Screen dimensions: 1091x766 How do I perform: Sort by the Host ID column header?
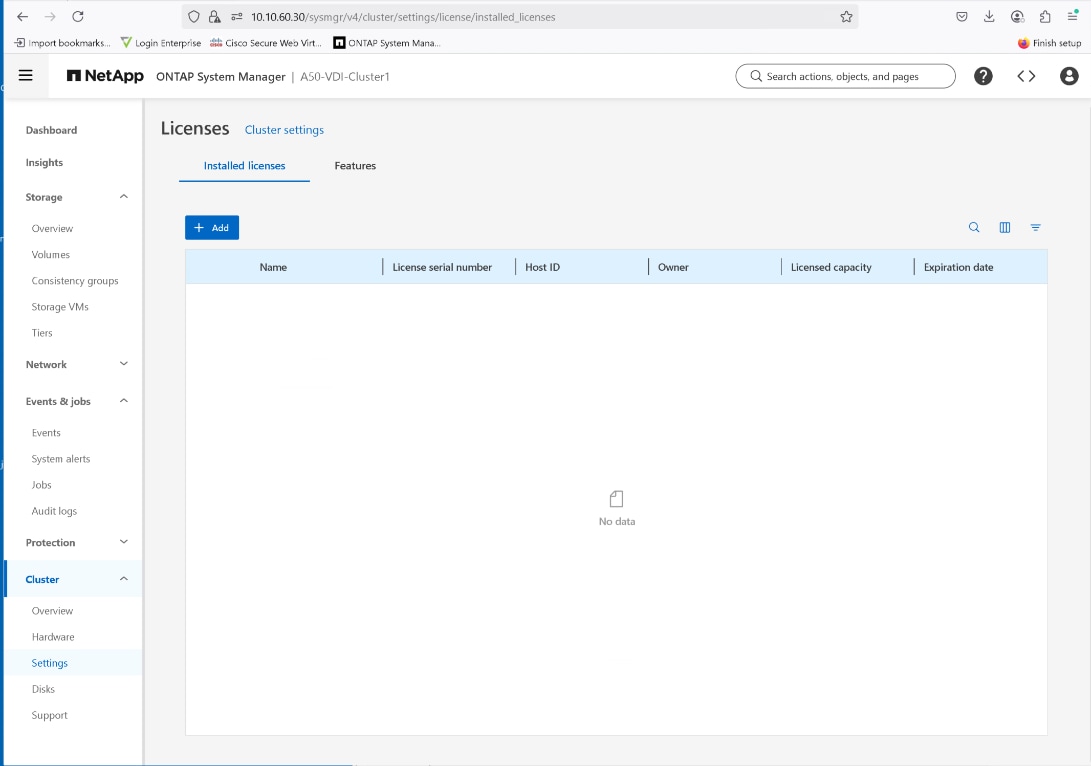coord(542,267)
